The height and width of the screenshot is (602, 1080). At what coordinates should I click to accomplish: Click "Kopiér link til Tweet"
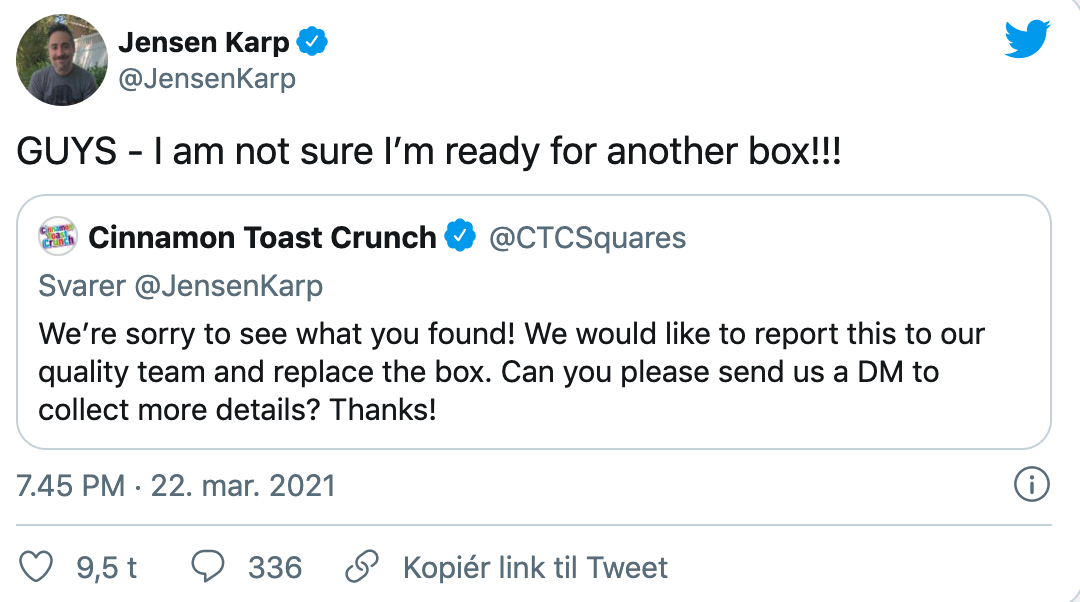coord(535,568)
